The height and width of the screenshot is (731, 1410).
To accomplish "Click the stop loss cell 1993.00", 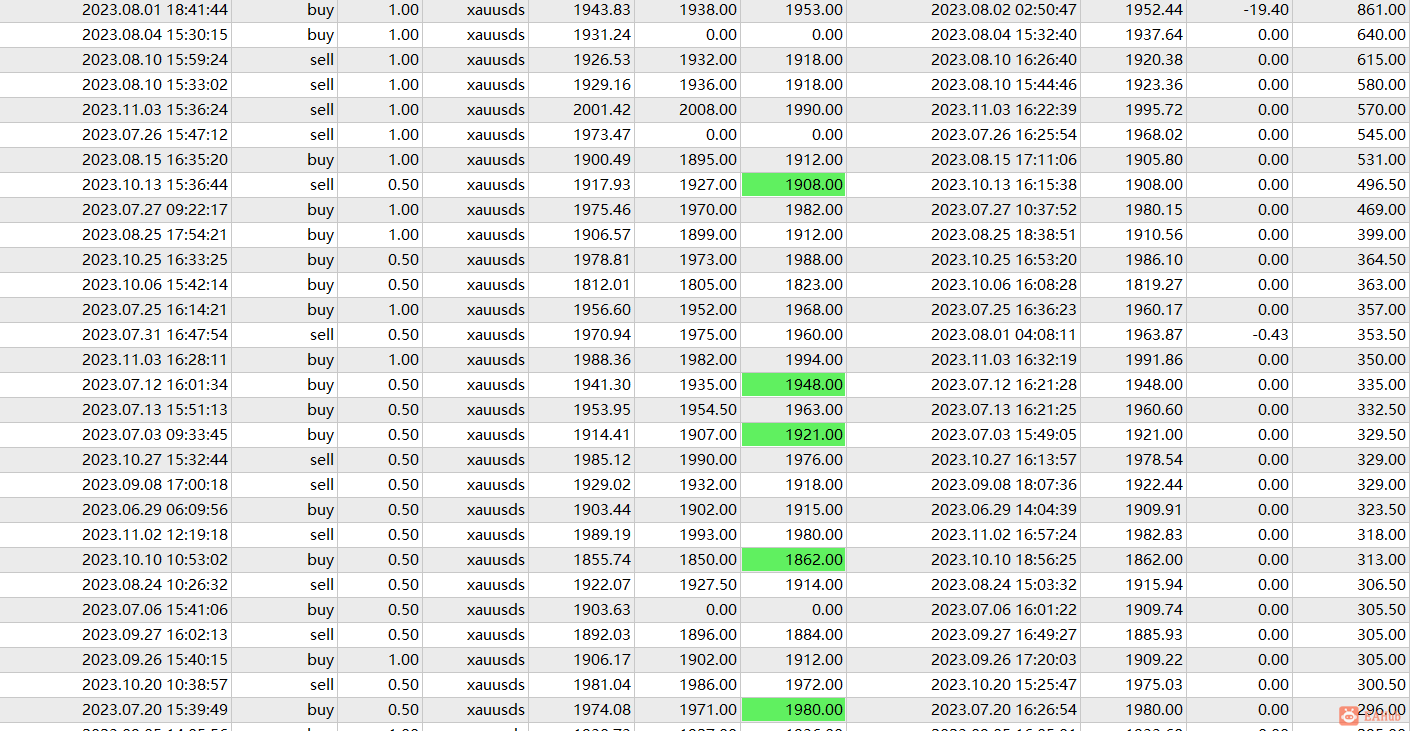I will tap(708, 535).
